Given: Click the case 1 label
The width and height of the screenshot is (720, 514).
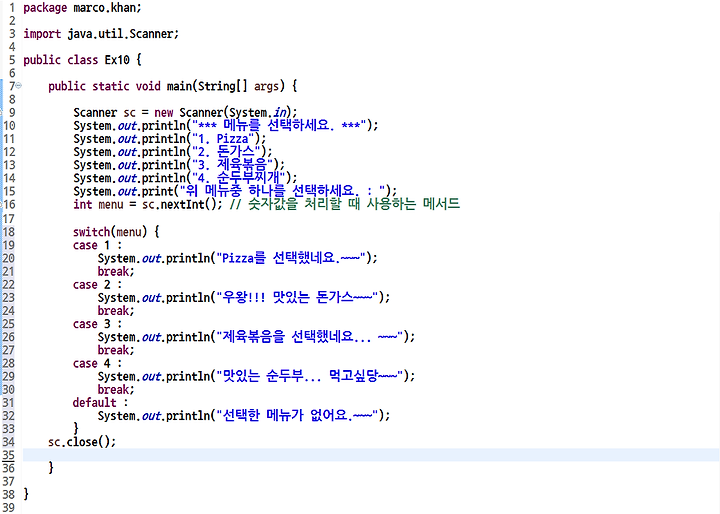Looking at the screenshot, I should click(97, 245).
